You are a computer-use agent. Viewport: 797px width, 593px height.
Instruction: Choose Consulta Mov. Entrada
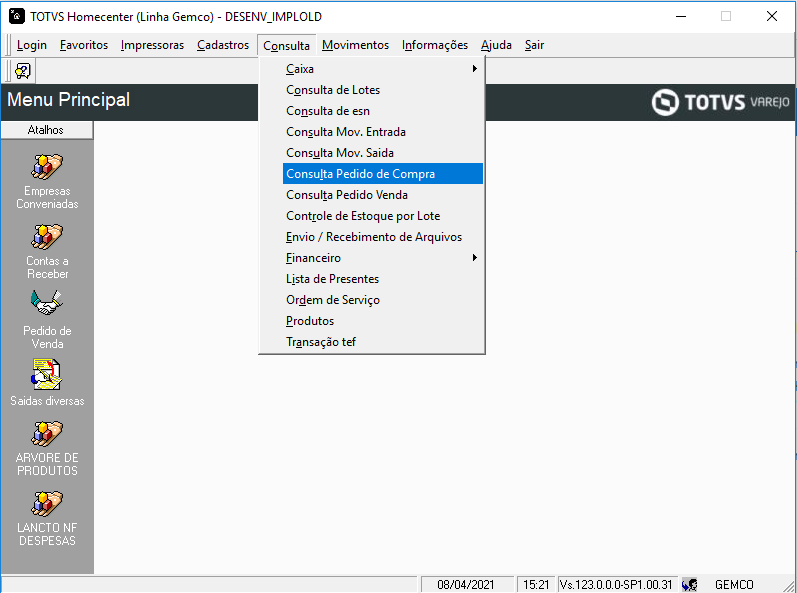click(x=383, y=132)
